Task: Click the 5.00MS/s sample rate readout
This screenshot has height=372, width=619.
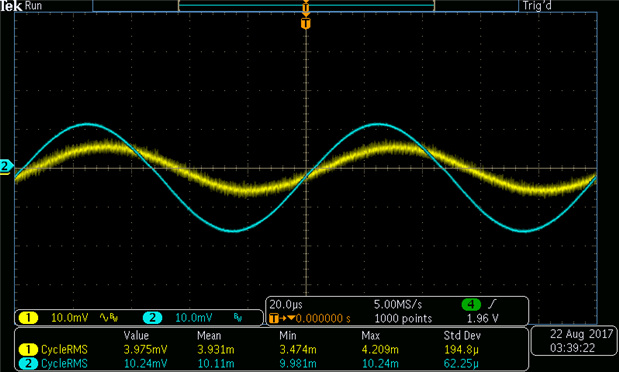Action: tap(398, 304)
